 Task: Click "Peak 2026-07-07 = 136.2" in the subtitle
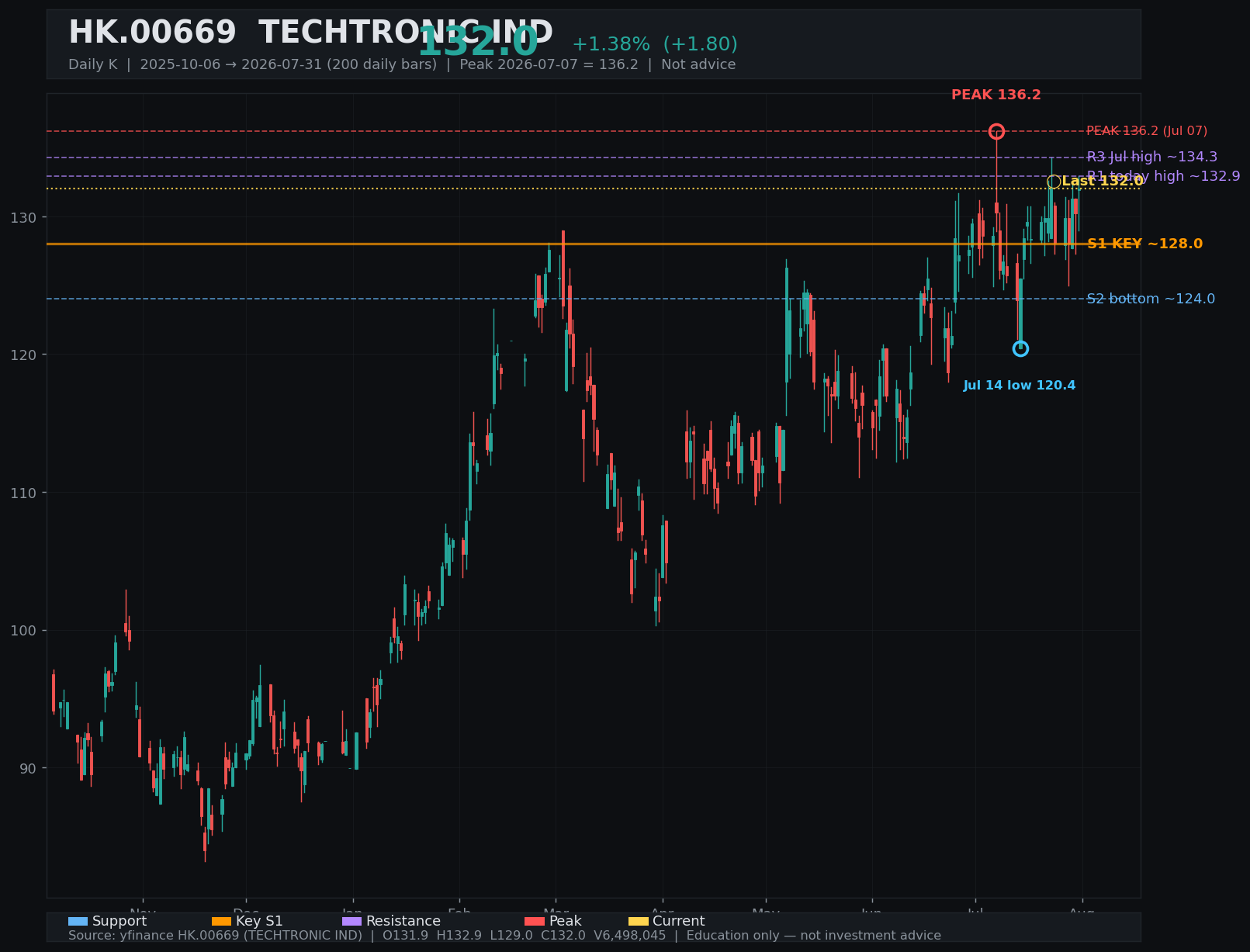pos(549,64)
